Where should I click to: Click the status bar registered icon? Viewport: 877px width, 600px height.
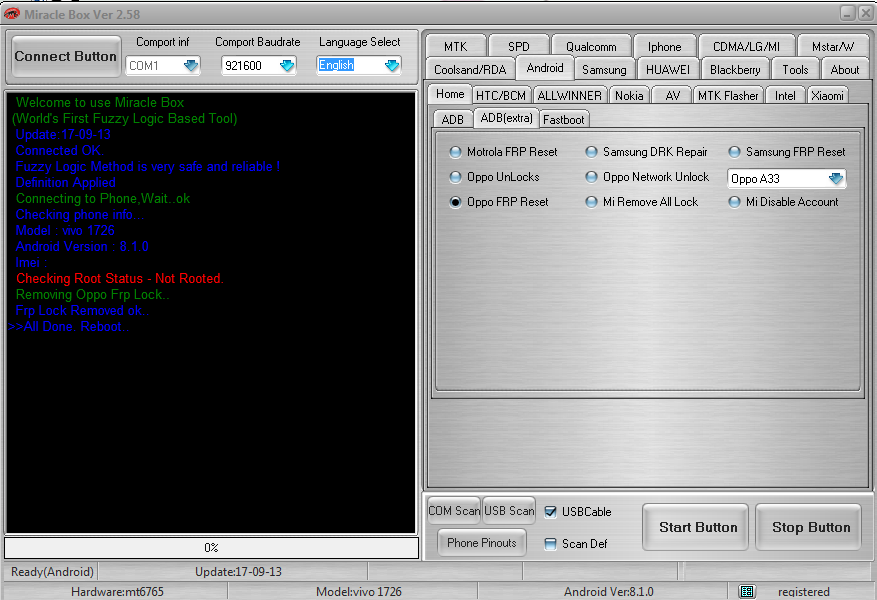coord(747,592)
